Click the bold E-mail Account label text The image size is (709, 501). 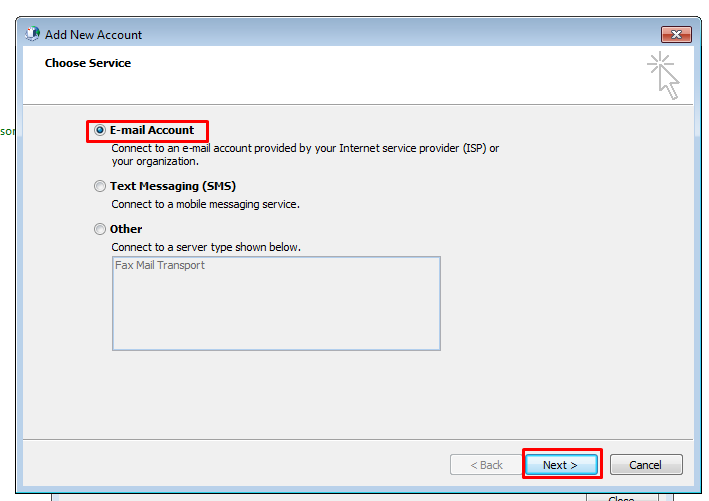point(152,131)
